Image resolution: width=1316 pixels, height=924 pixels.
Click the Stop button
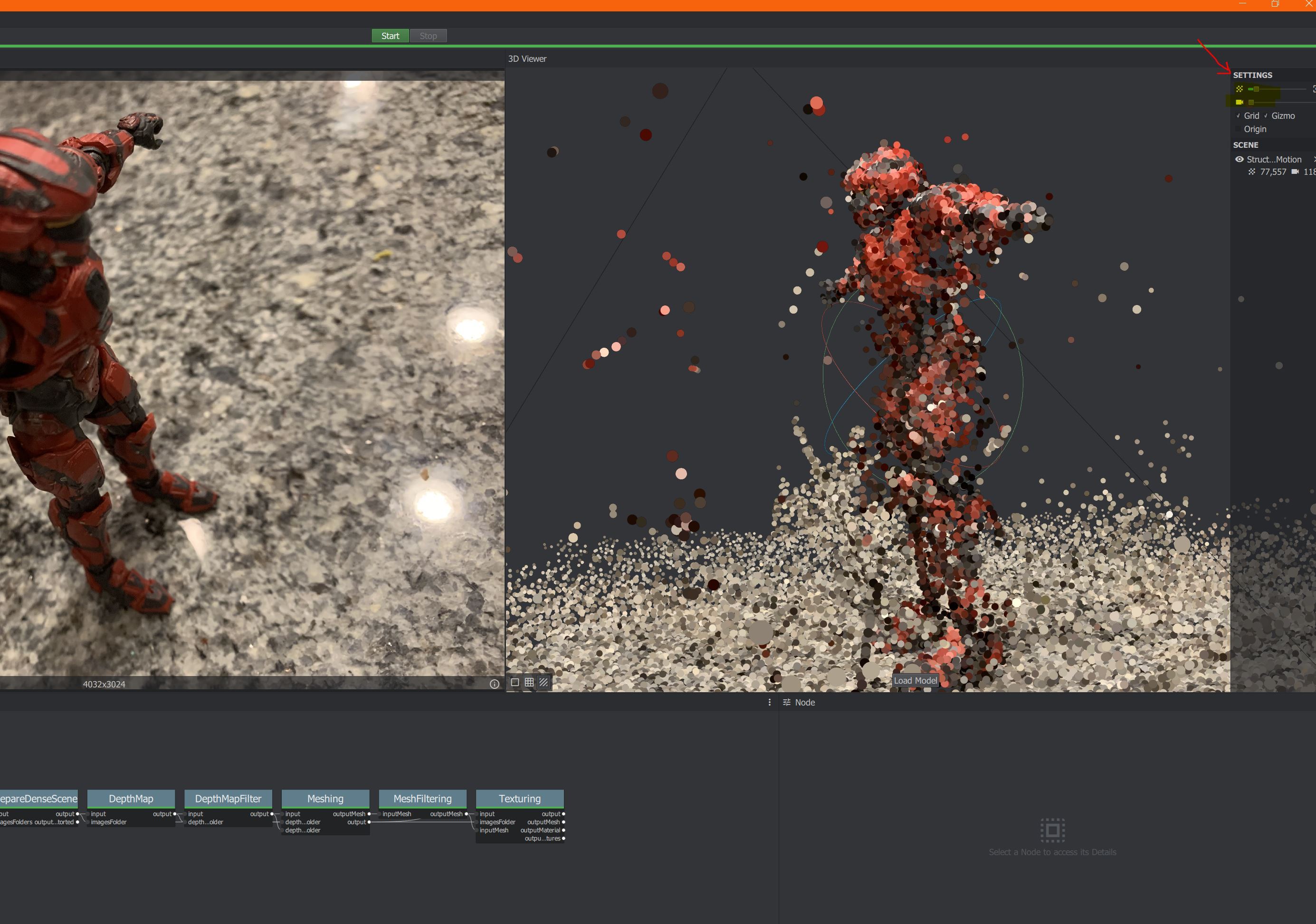[x=428, y=36]
